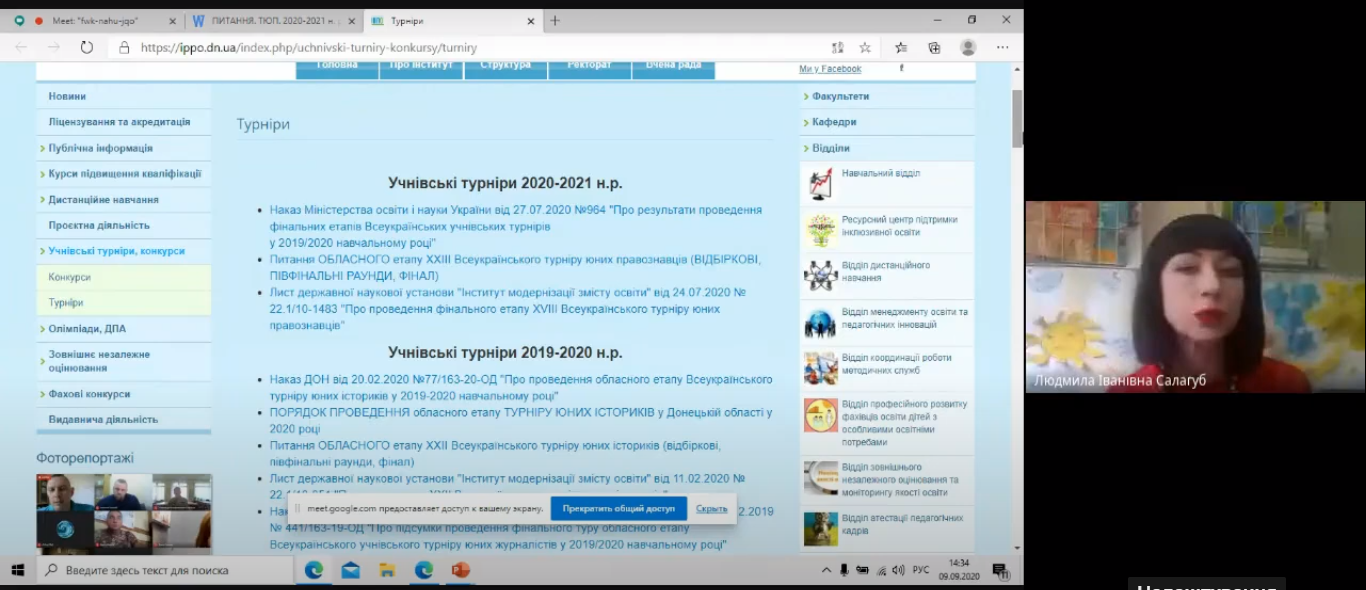Open the Mail app from the taskbar
The height and width of the screenshot is (590, 1366).
tap(350, 570)
